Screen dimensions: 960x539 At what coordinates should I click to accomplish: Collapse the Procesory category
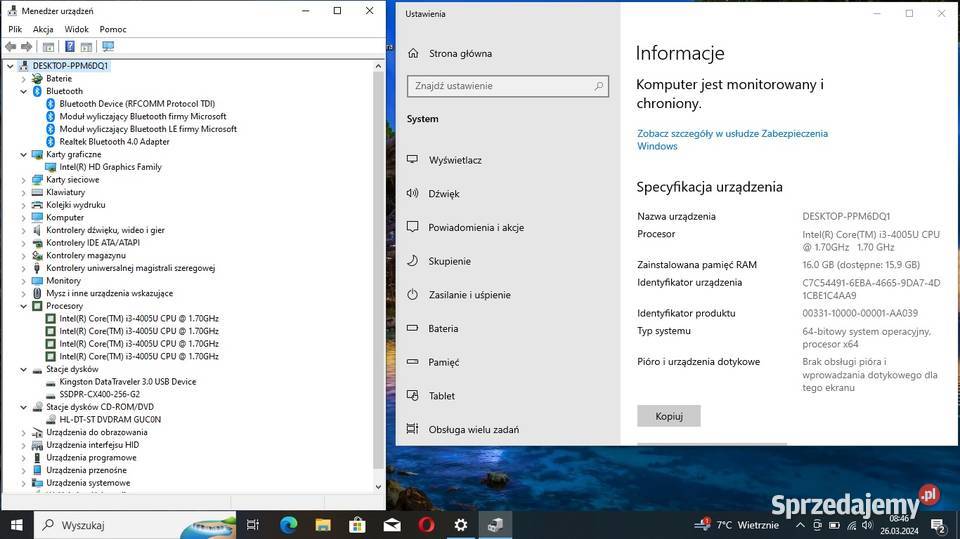(23, 306)
